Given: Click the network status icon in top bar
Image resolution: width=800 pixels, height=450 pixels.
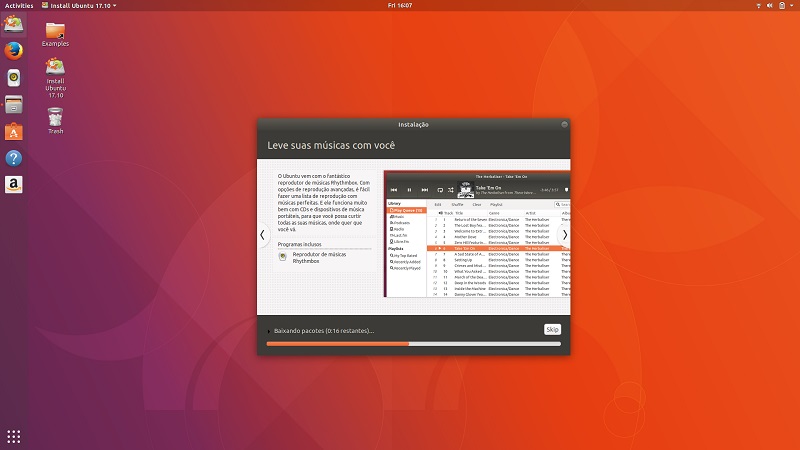Looking at the screenshot, I should (758, 5).
